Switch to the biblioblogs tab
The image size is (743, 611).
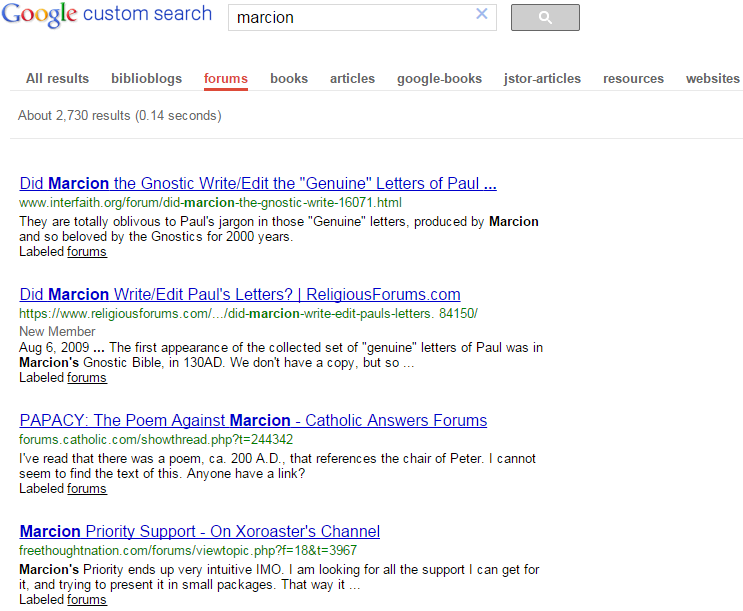[x=146, y=78]
